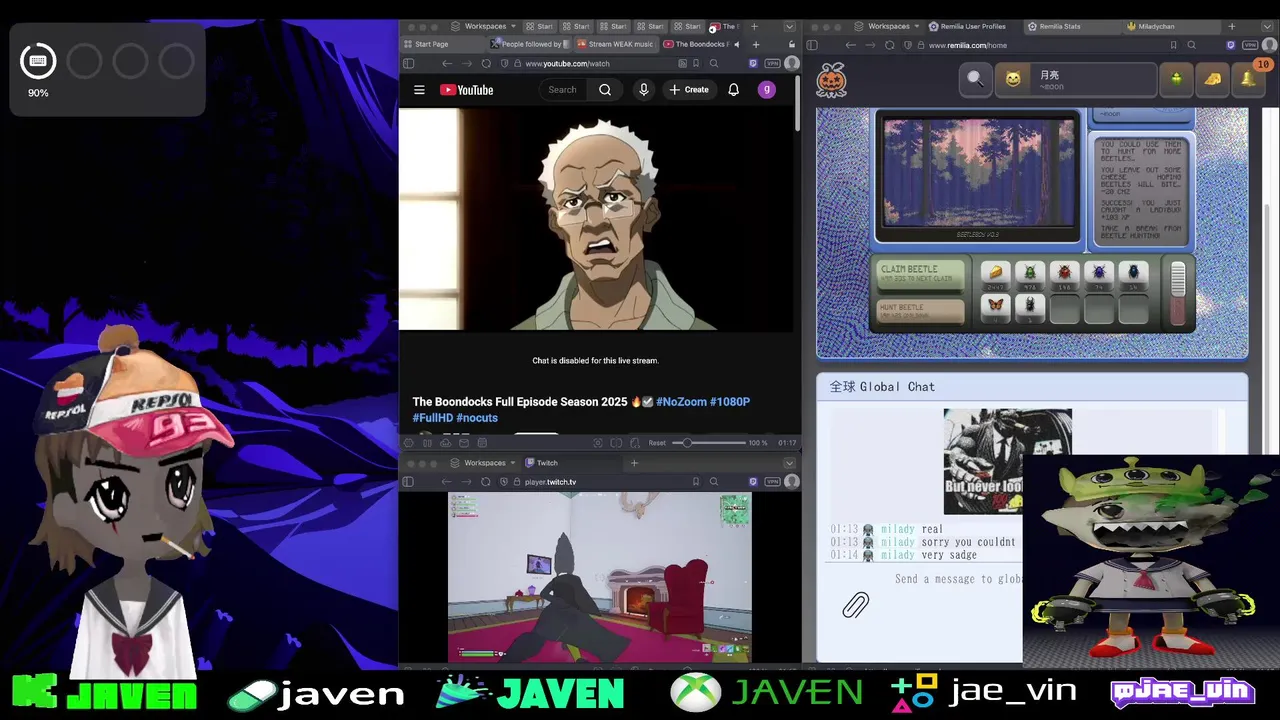Bookmark the remilia.com page
The image size is (1280, 720).
click(x=1173, y=45)
